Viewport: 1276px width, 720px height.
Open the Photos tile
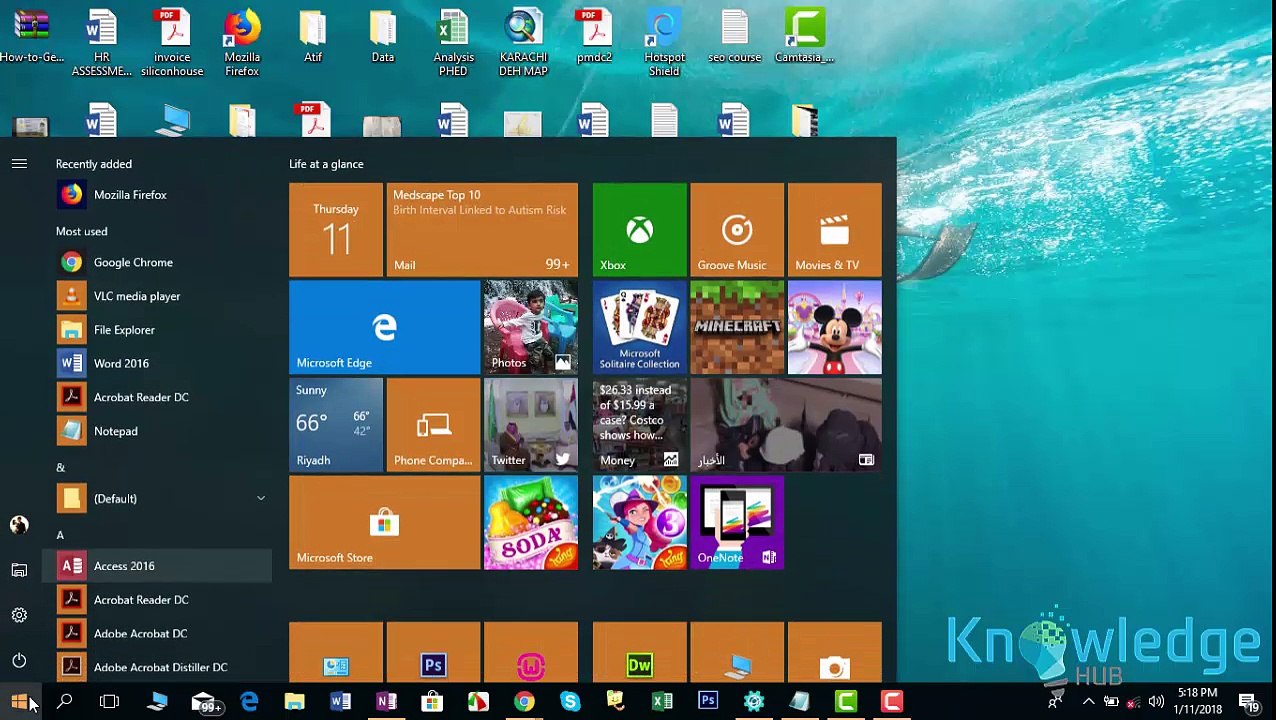(x=530, y=327)
